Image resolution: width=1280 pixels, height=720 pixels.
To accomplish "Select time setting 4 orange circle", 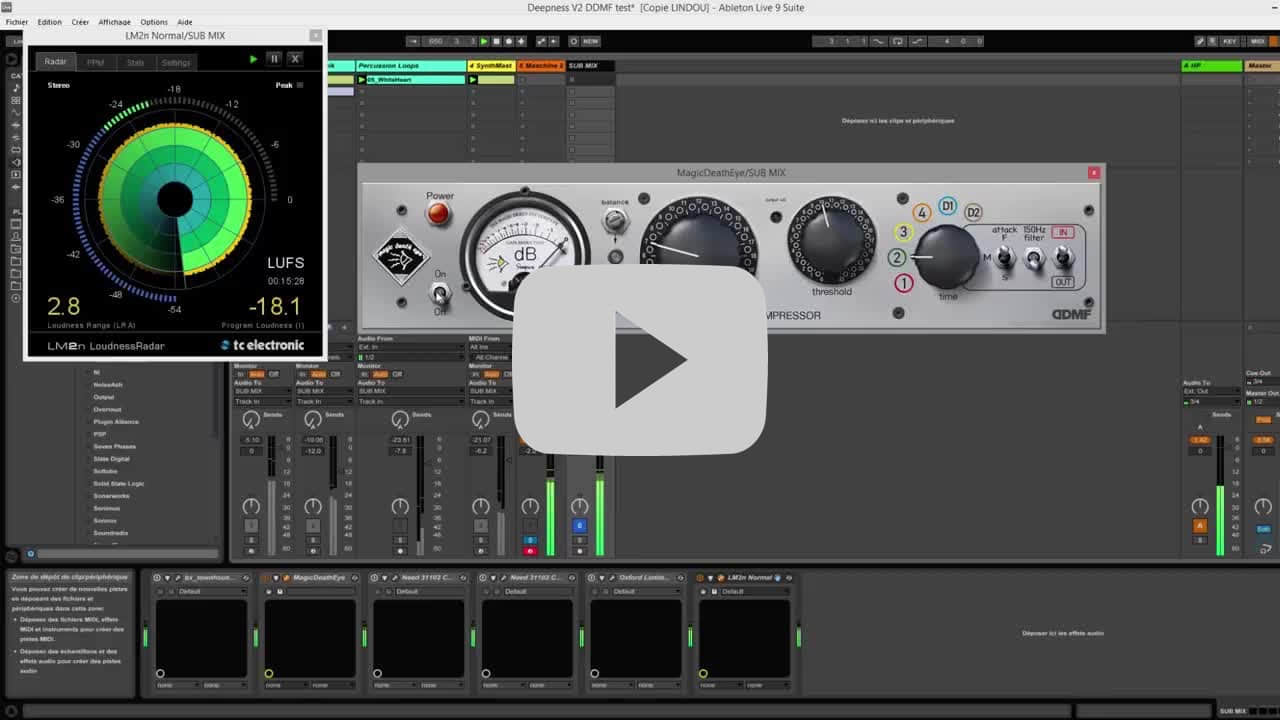I will tap(922, 213).
